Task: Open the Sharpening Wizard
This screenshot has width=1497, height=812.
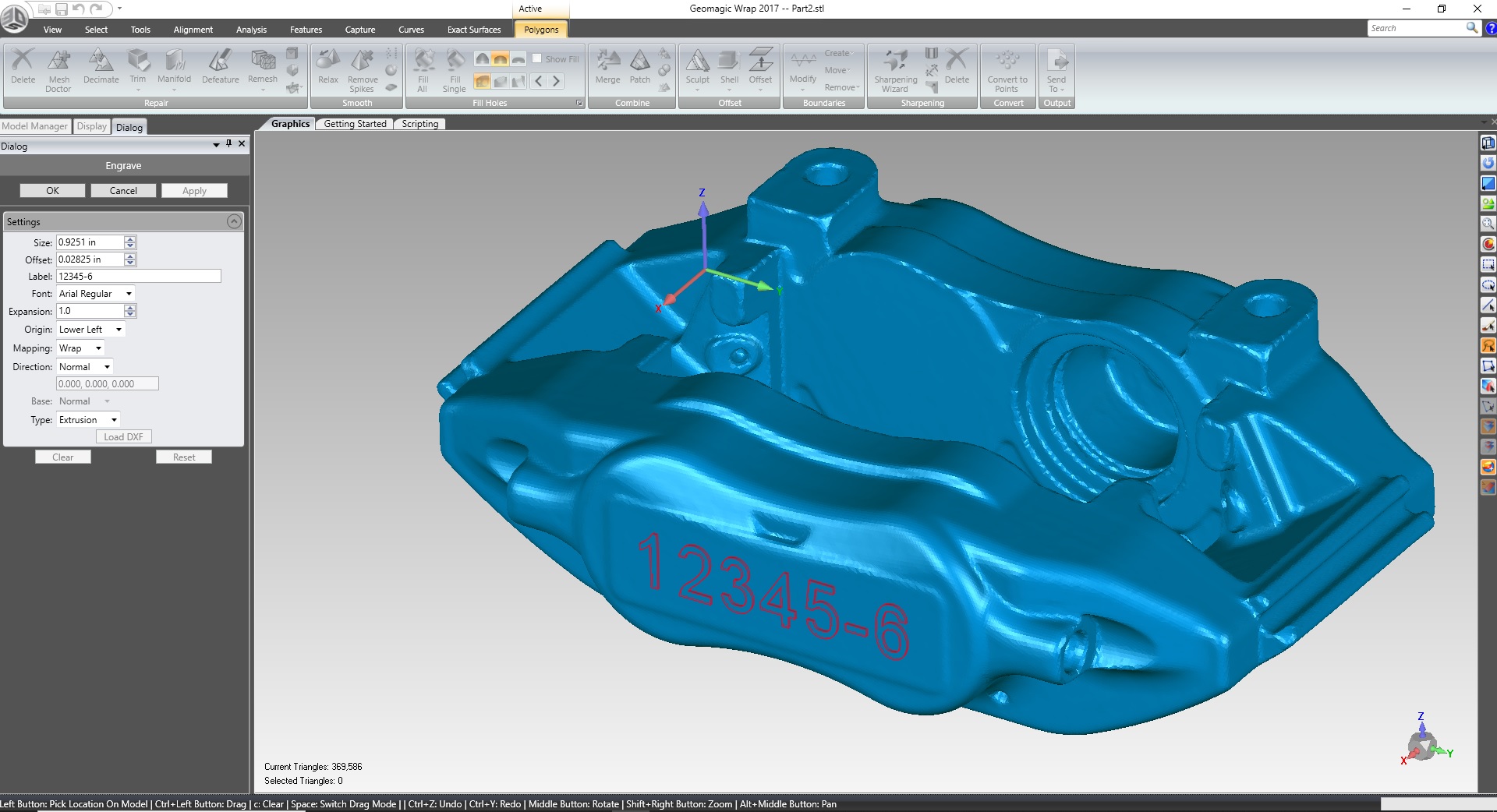Action: (x=895, y=62)
